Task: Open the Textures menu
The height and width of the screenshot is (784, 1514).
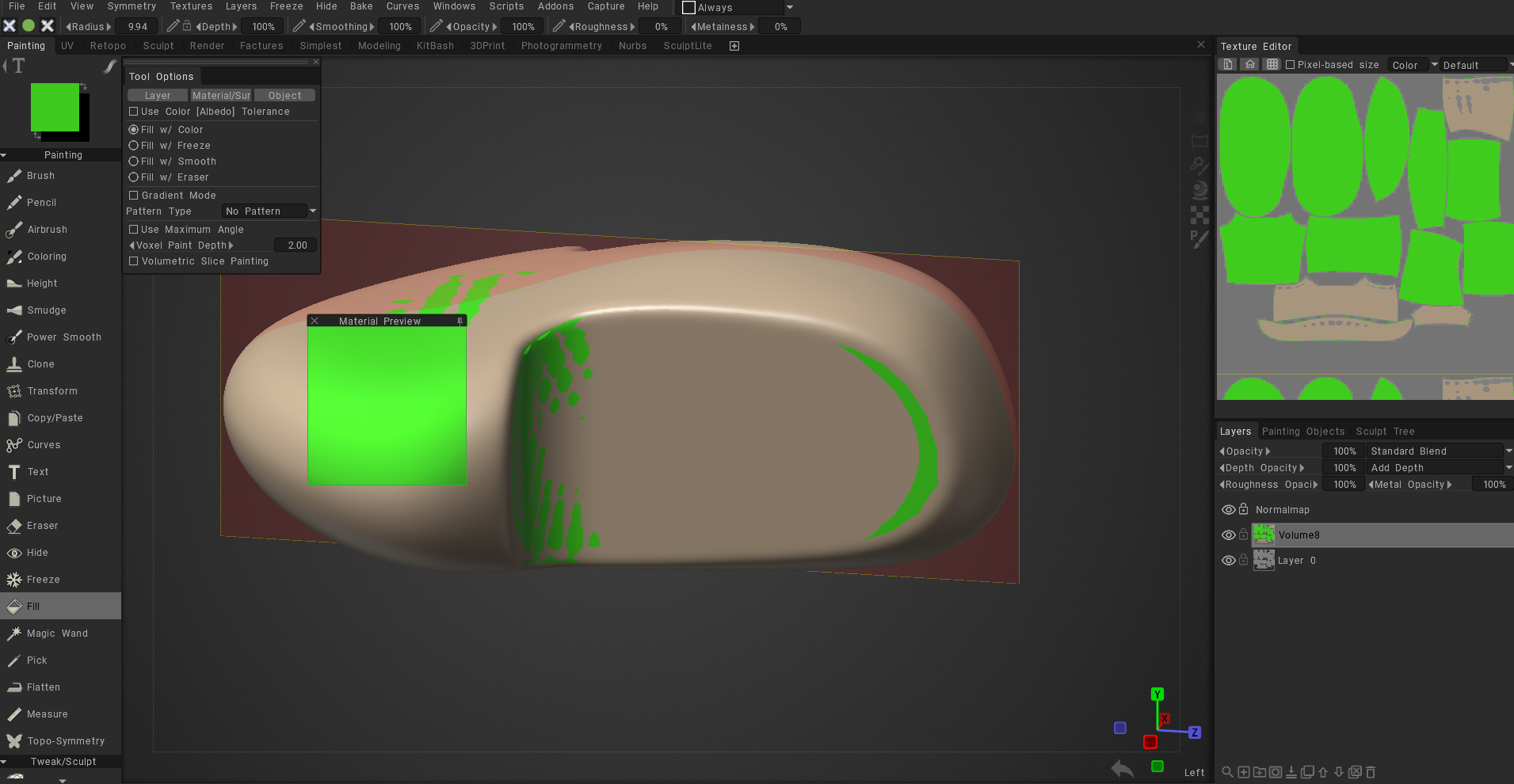Action: tap(191, 6)
